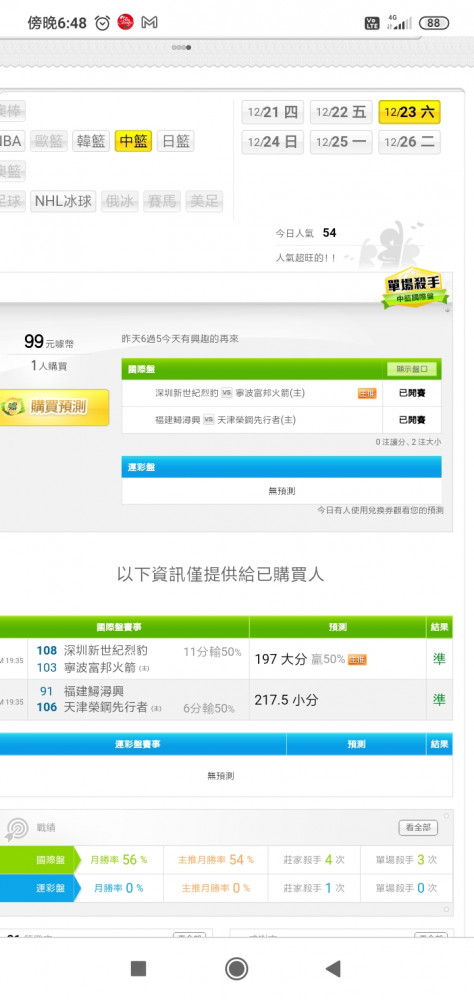Click the 主推 tag beside 197 大分
This screenshot has width=474, height=1000.
[x=357, y=659]
